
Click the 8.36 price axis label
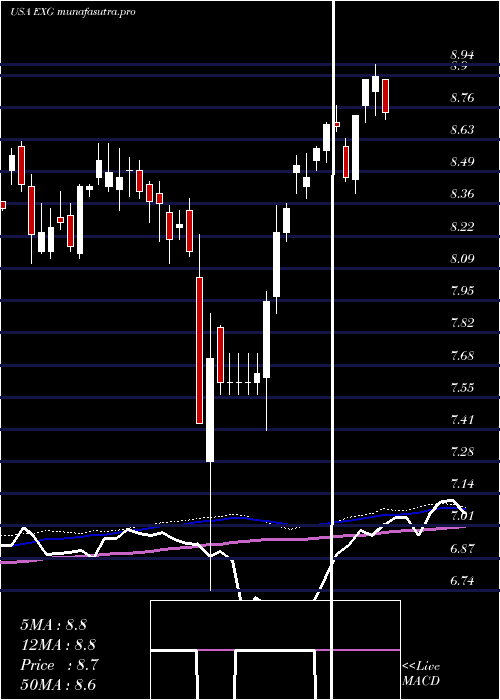462,194
